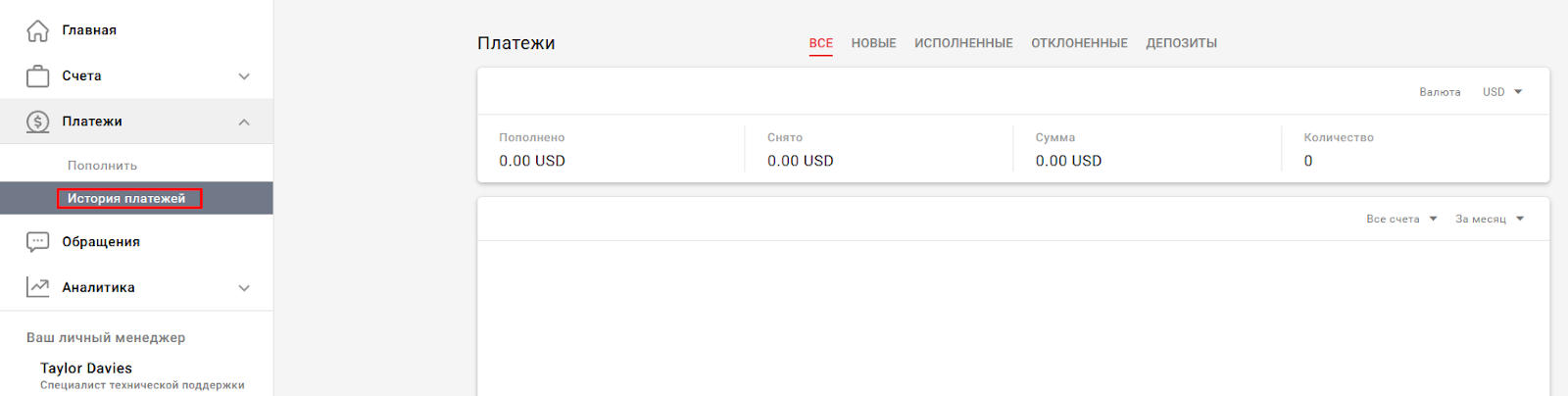The width and height of the screenshot is (1568, 396).
Task: Expand the Счета submenu chevron
Action: [244, 76]
